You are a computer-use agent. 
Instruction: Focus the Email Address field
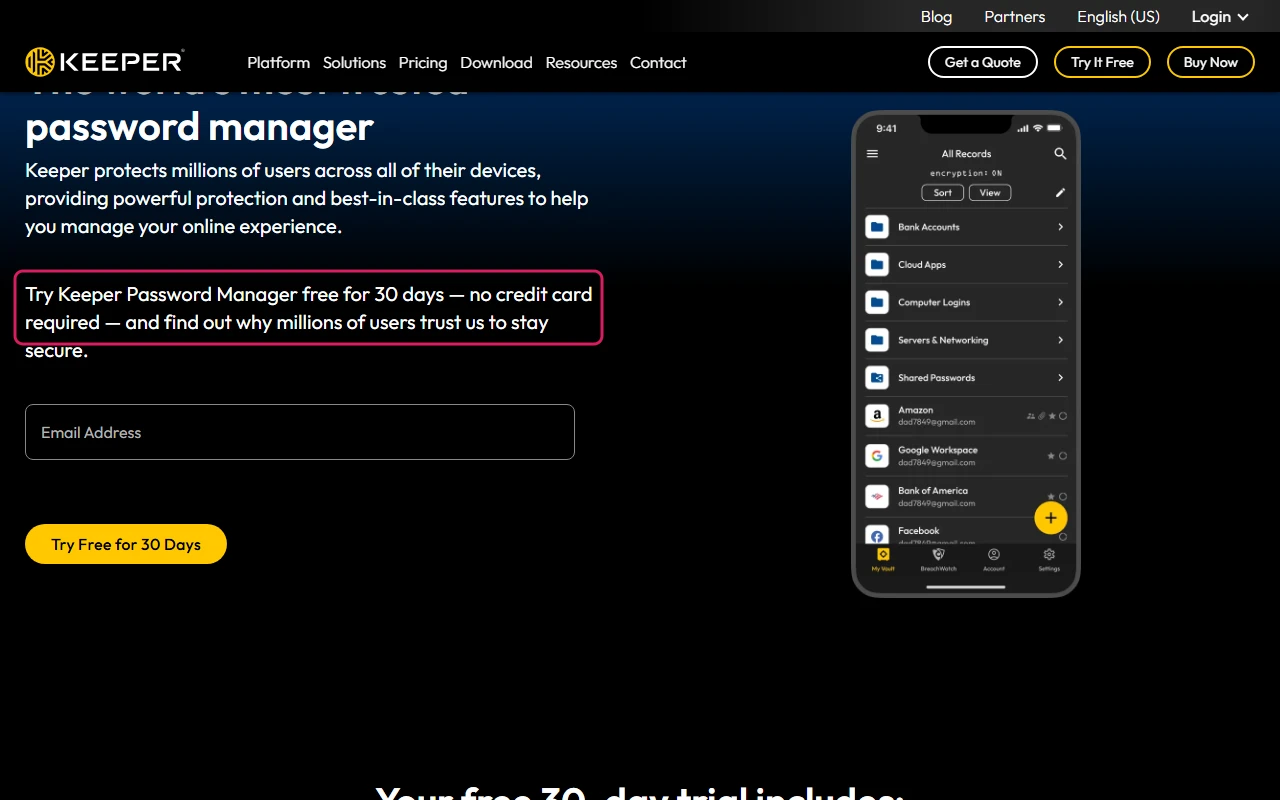pyautogui.click(x=300, y=432)
